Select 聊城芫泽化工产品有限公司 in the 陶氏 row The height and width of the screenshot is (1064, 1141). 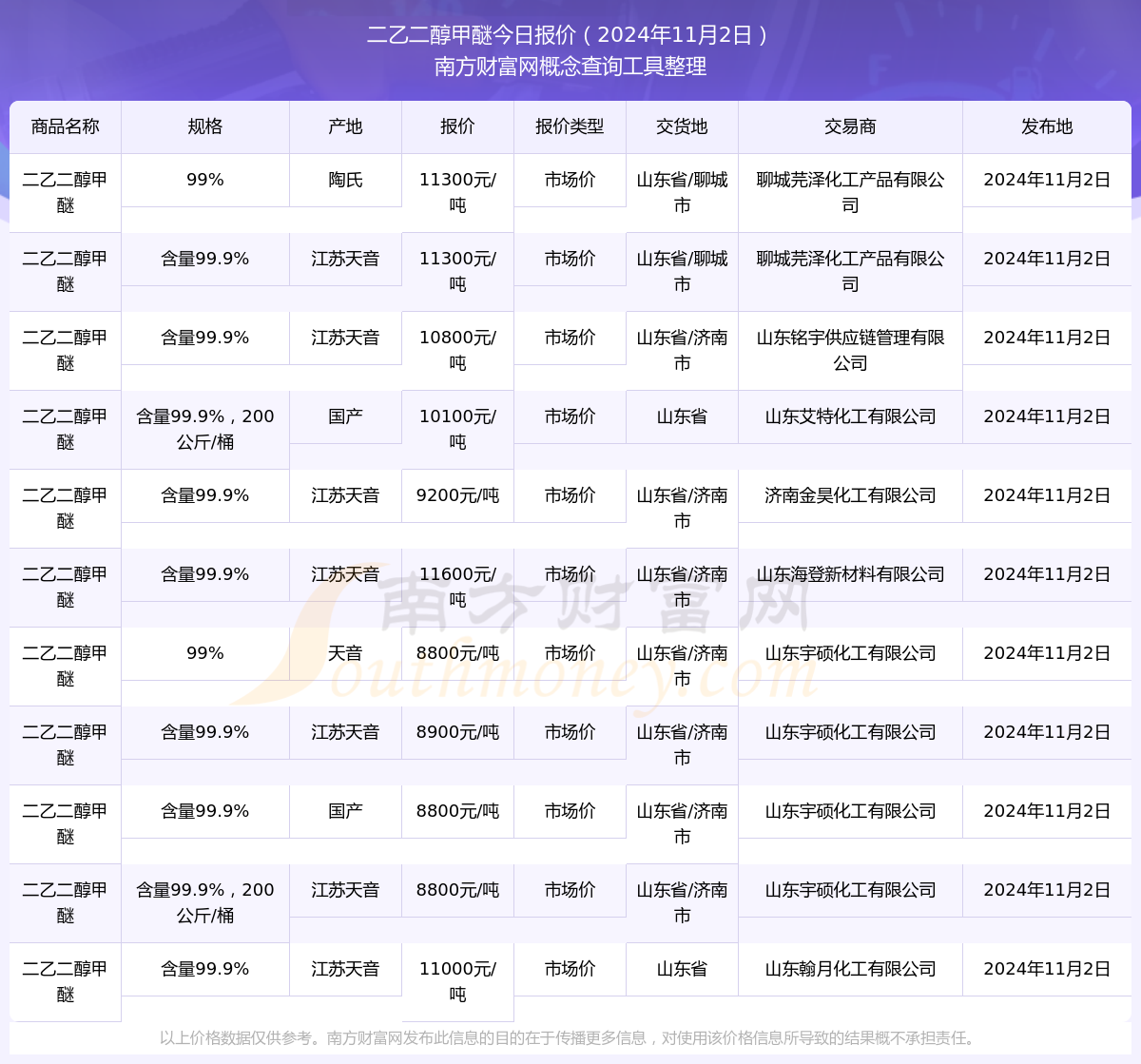[850, 192]
